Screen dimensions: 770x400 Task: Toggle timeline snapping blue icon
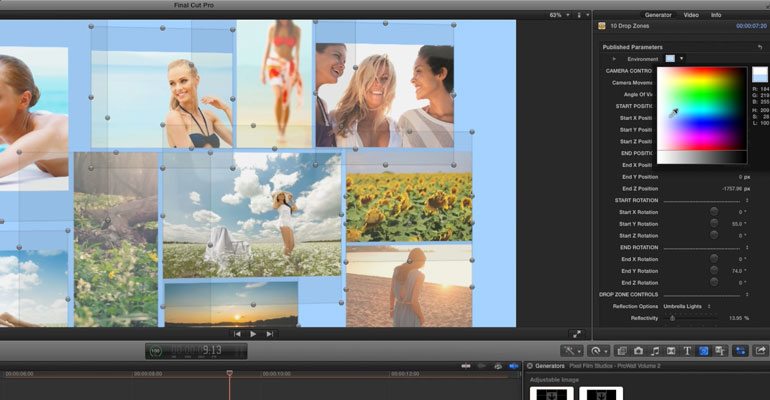[514, 366]
